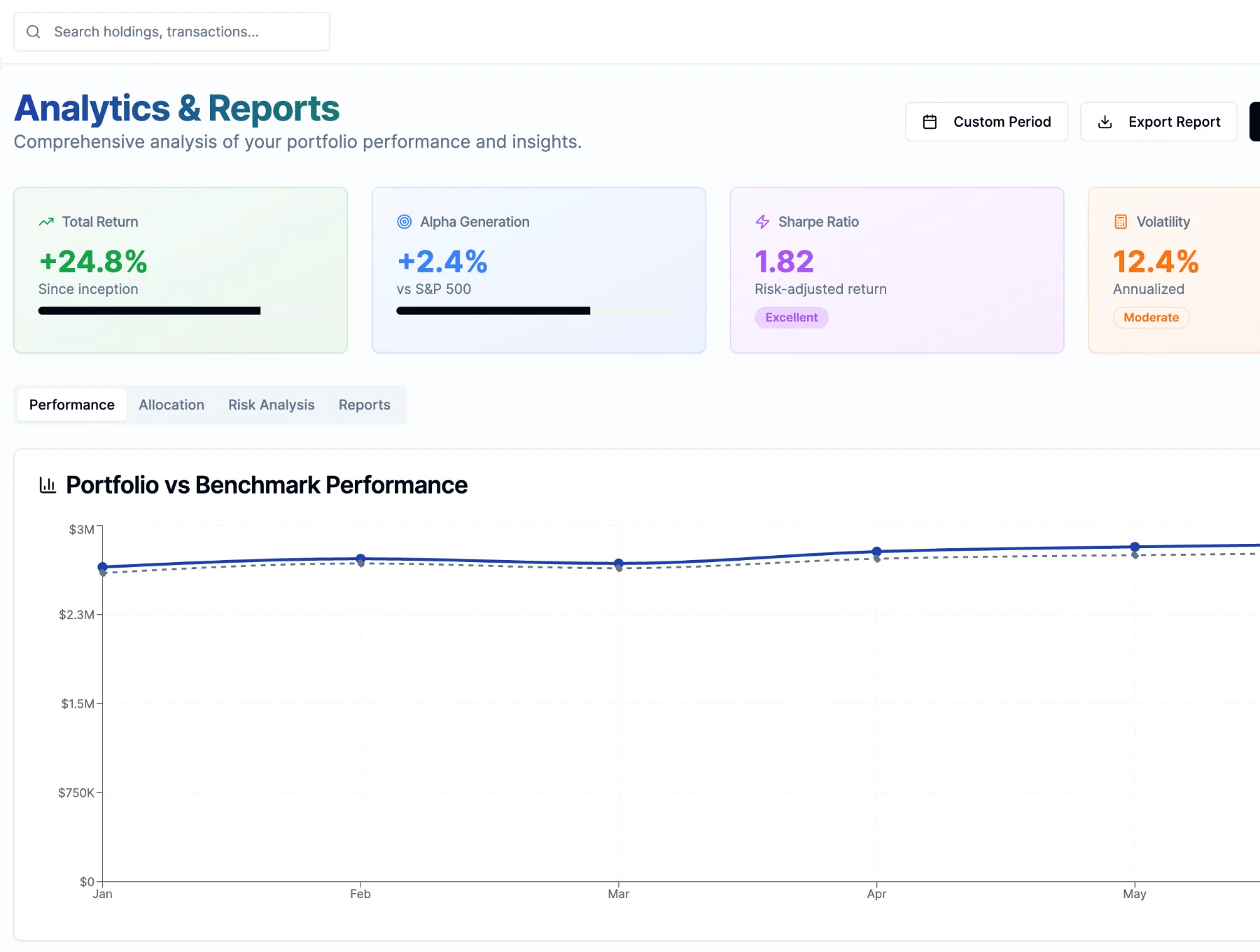
Task: Click the Sharpe Ratio lightning bolt icon
Action: (x=763, y=222)
